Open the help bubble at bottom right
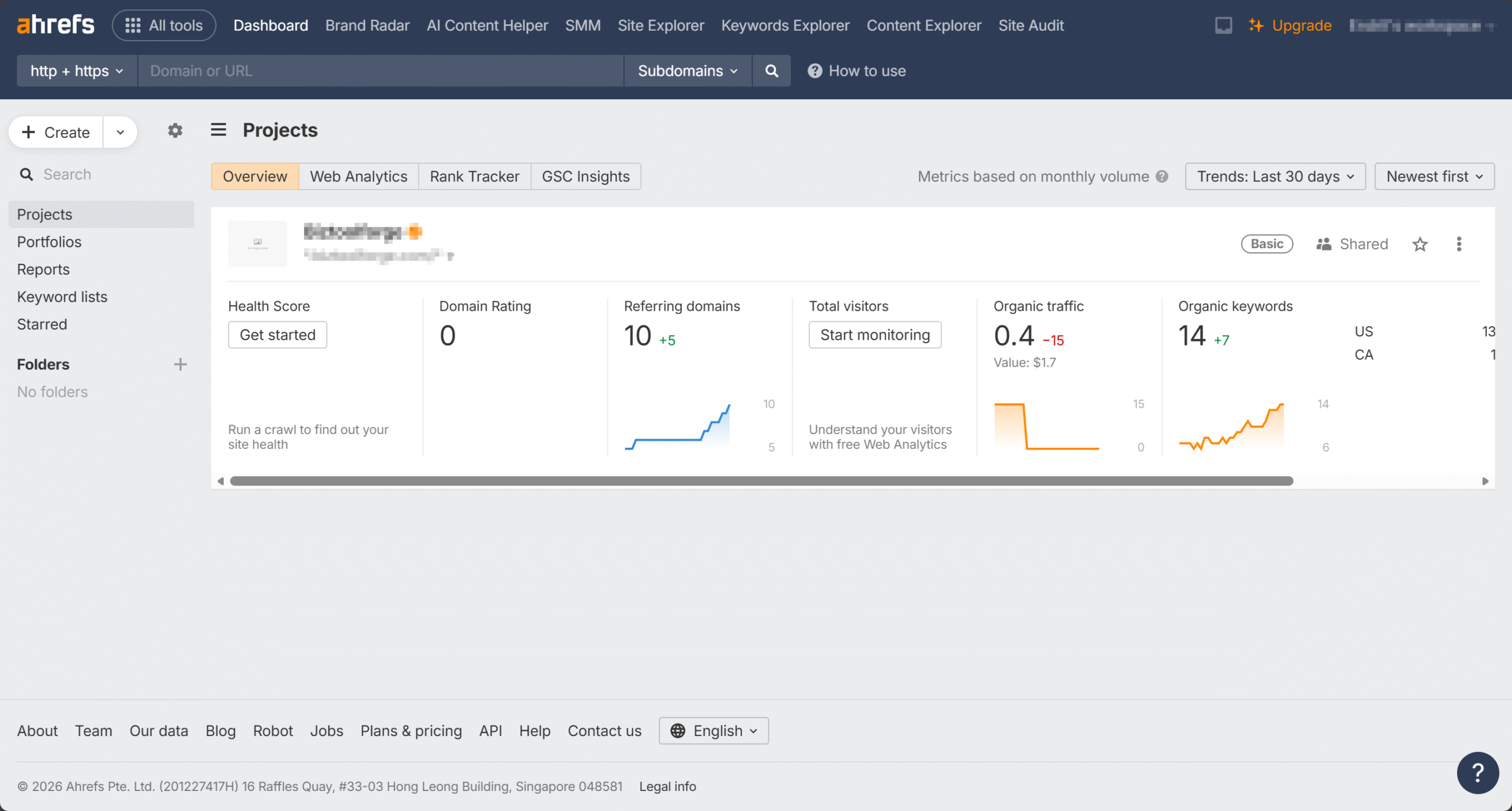The height and width of the screenshot is (811, 1512). tap(1478, 773)
